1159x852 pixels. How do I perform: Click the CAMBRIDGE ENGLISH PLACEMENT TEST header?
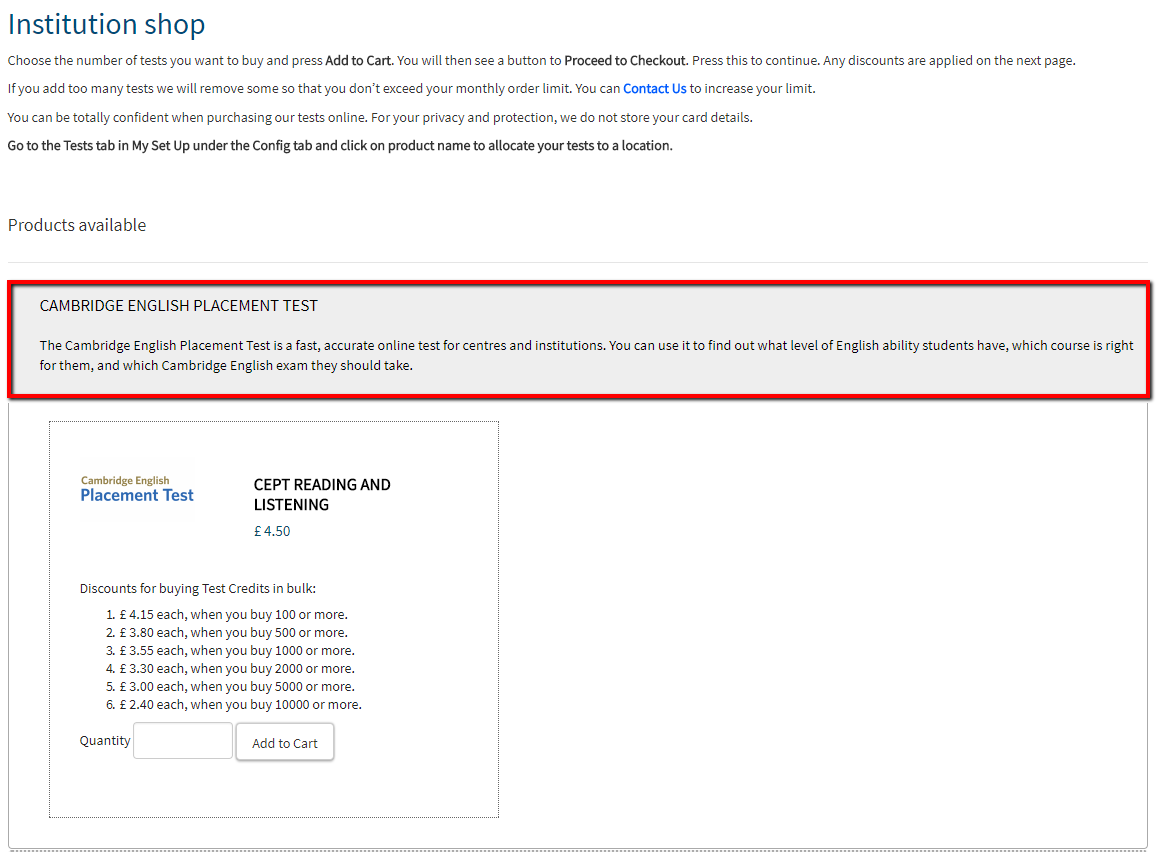pyautogui.click(x=179, y=306)
